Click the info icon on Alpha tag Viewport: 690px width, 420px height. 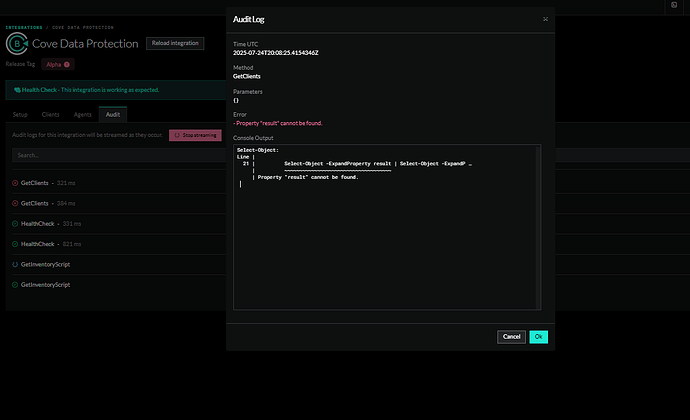(x=67, y=65)
